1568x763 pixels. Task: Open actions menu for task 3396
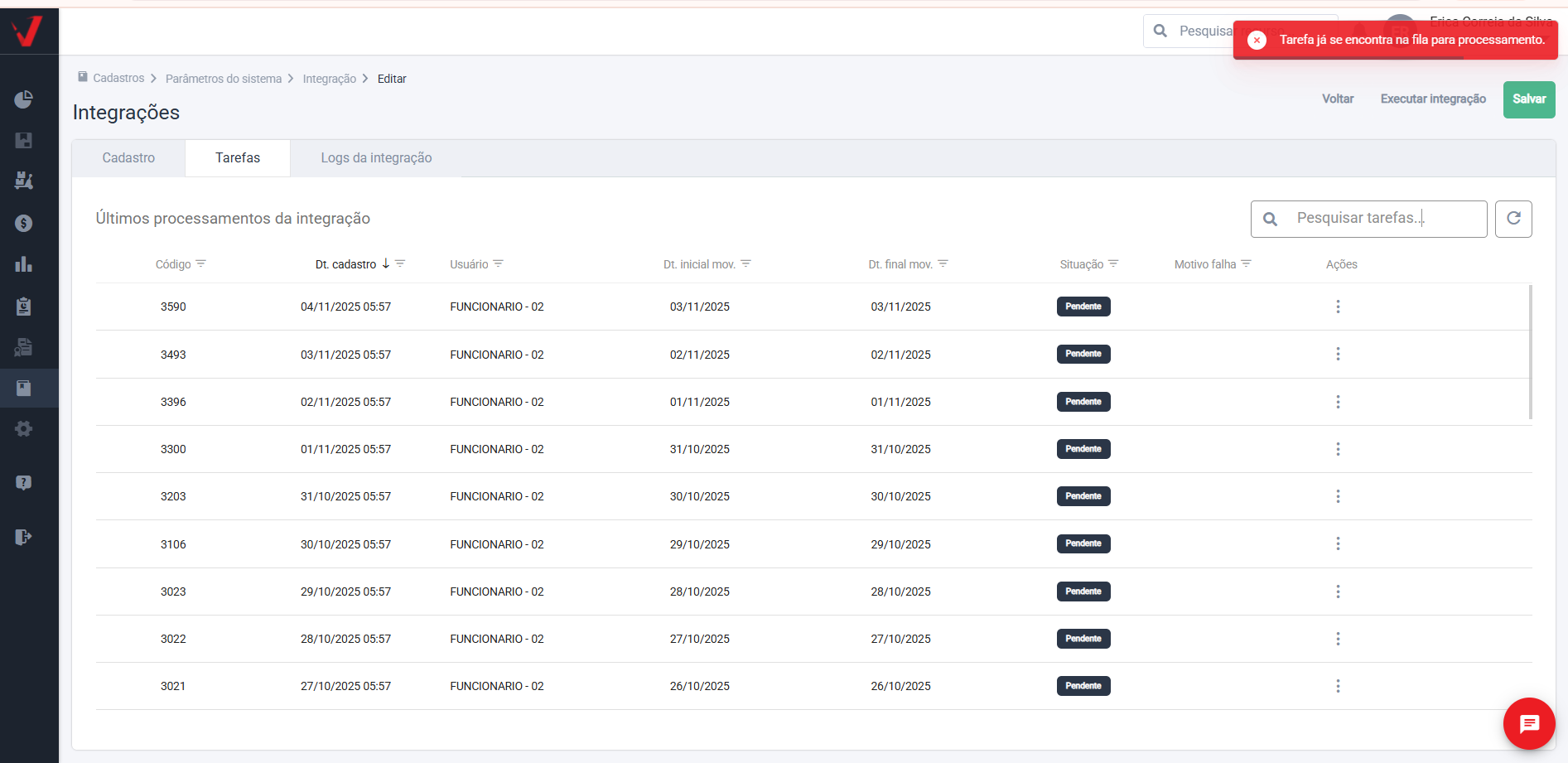click(1338, 402)
